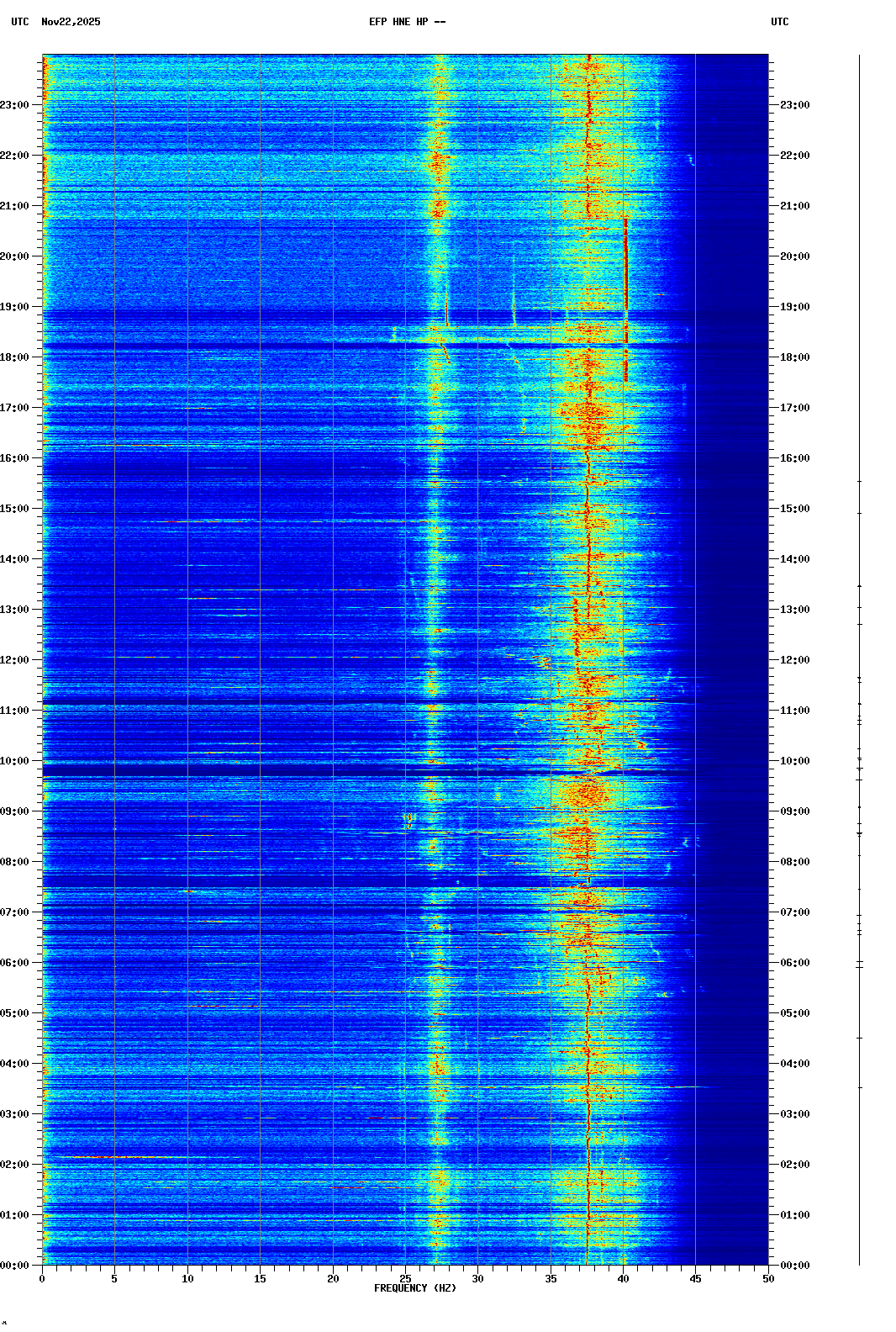The height and width of the screenshot is (1332, 896).
Task: Click the 45 label on frequency axis
Action: [x=696, y=1279]
